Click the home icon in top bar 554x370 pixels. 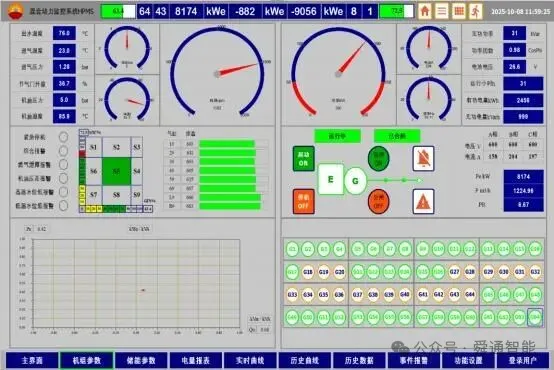click(425, 11)
